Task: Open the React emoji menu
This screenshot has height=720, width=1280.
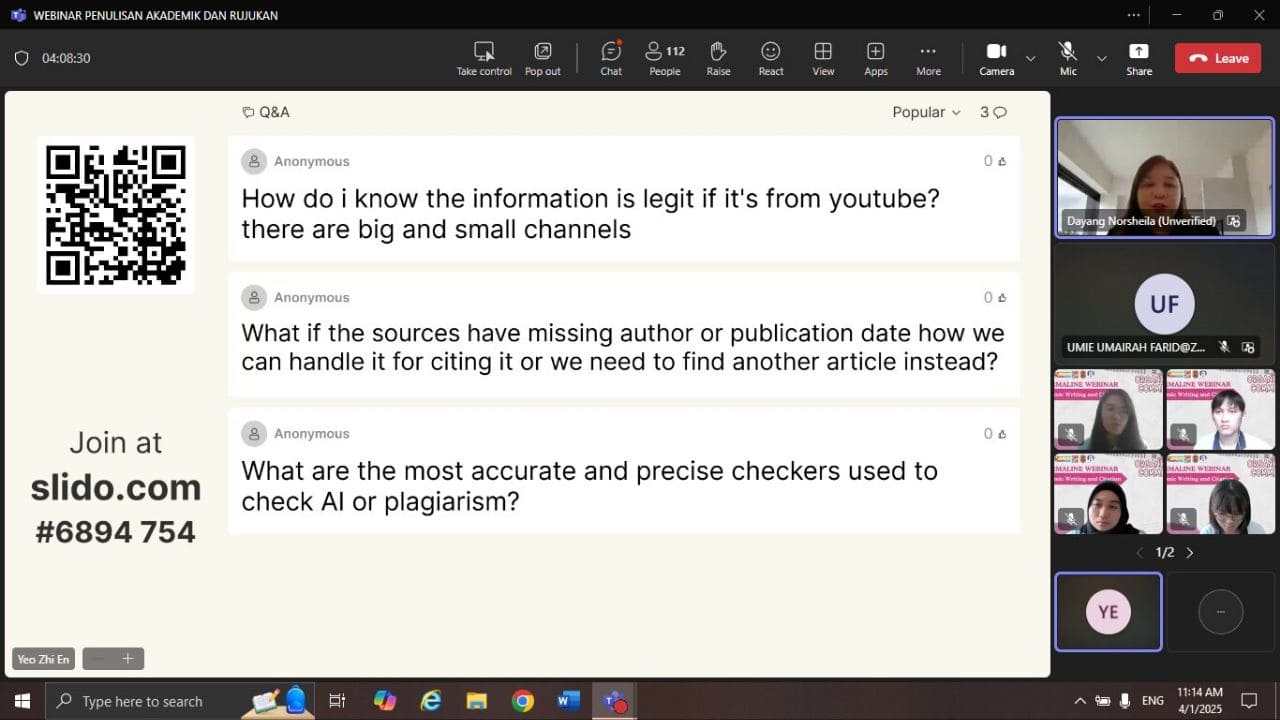Action: coord(771,58)
